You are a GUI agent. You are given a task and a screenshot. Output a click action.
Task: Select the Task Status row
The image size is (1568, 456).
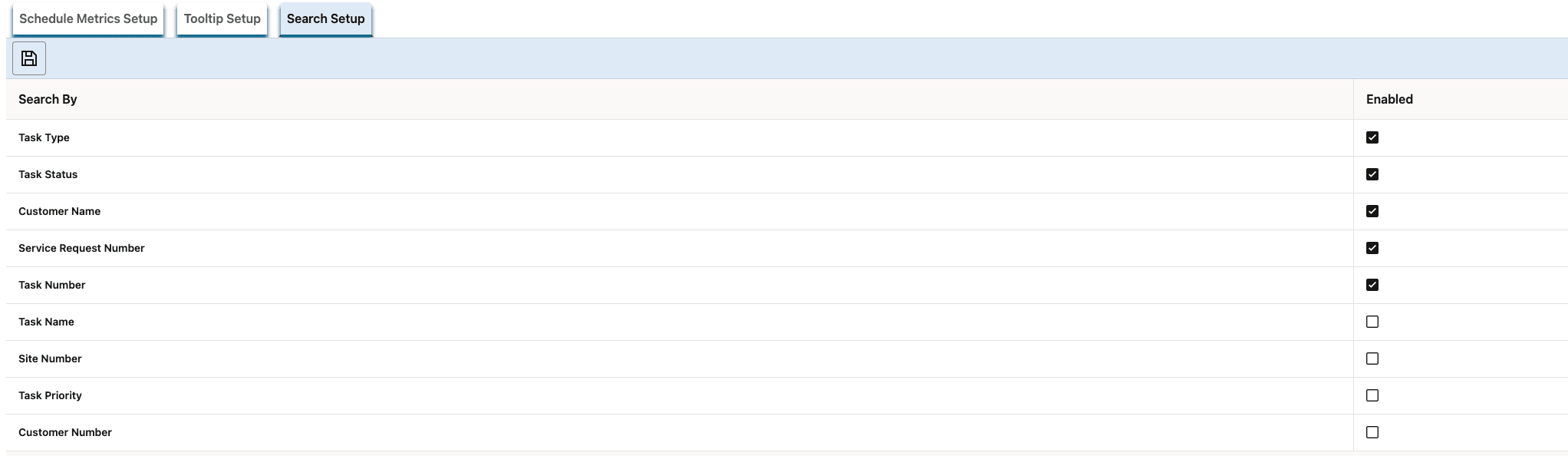(x=48, y=174)
